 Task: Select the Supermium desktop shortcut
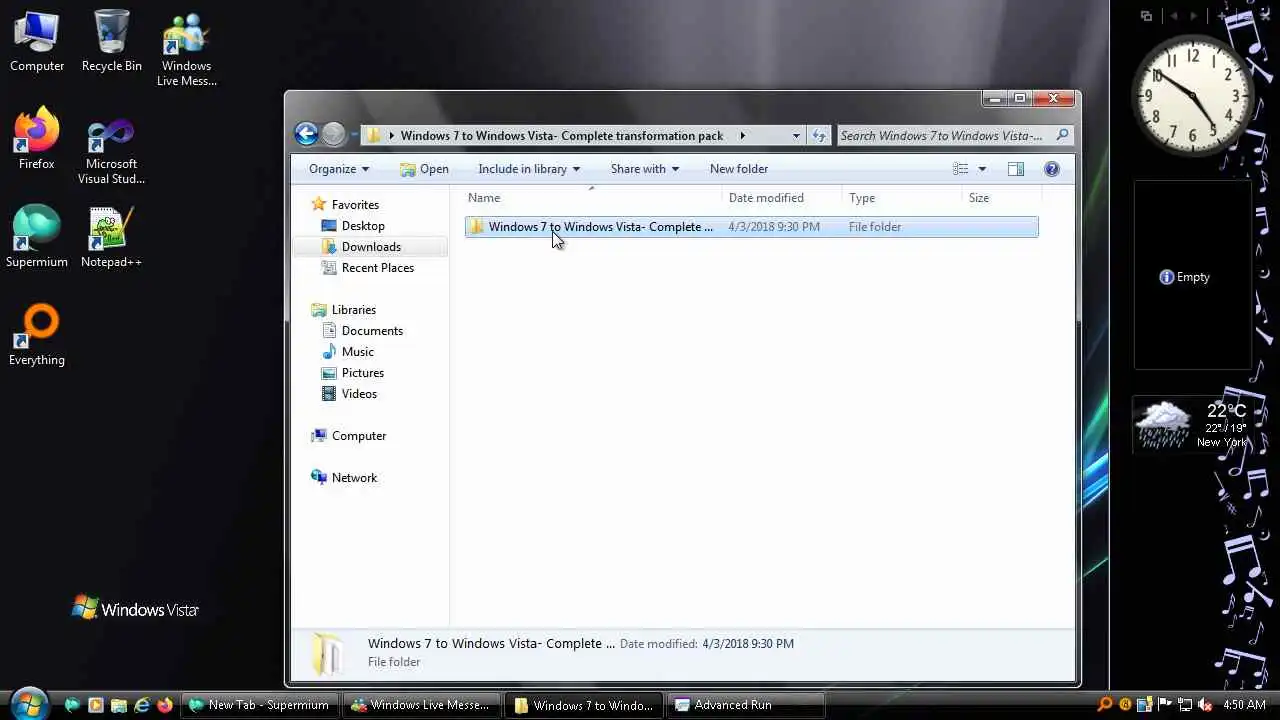[37, 237]
